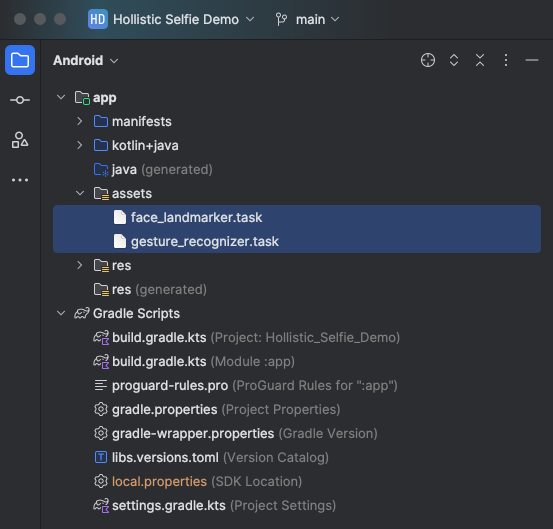
Task: Expand the kotlin+java folder chevron
Action: 80,145
